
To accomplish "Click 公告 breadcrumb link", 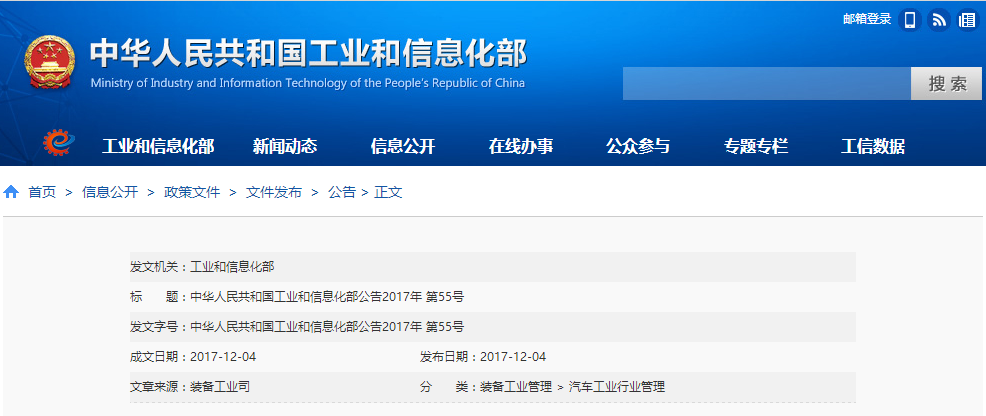I will tap(341, 192).
